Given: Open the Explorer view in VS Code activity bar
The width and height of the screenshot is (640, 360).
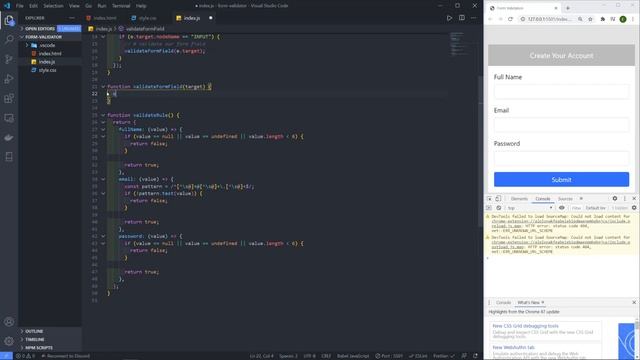Looking at the screenshot, I should (x=9, y=20).
